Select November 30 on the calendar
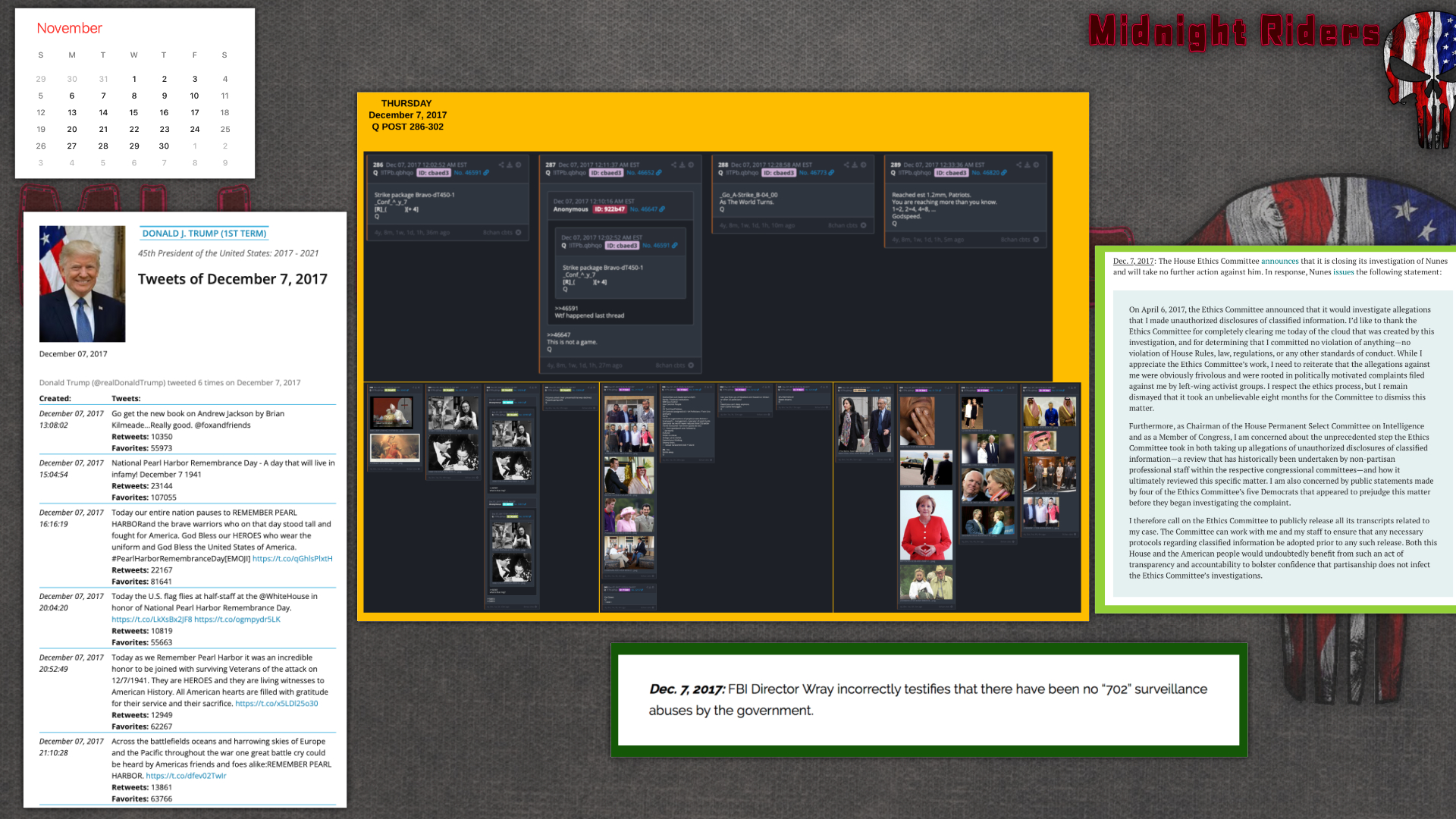The height and width of the screenshot is (819, 1456). pos(164,146)
